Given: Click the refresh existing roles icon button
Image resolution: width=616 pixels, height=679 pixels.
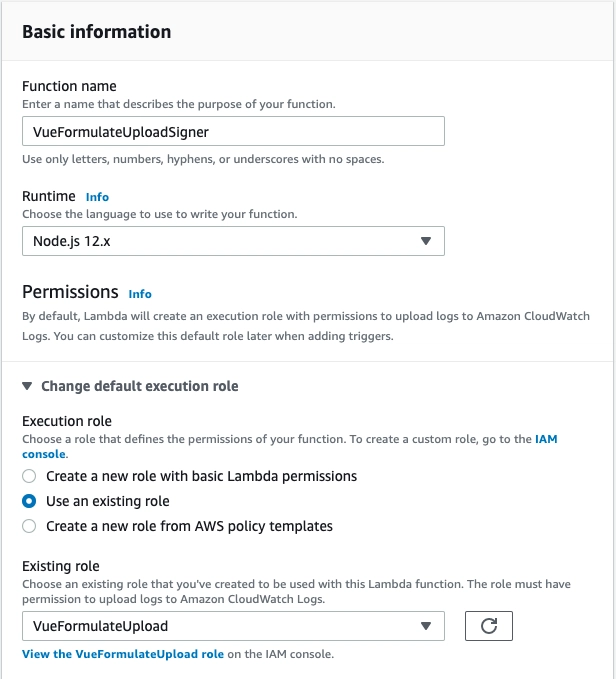Looking at the screenshot, I should tap(489, 626).
